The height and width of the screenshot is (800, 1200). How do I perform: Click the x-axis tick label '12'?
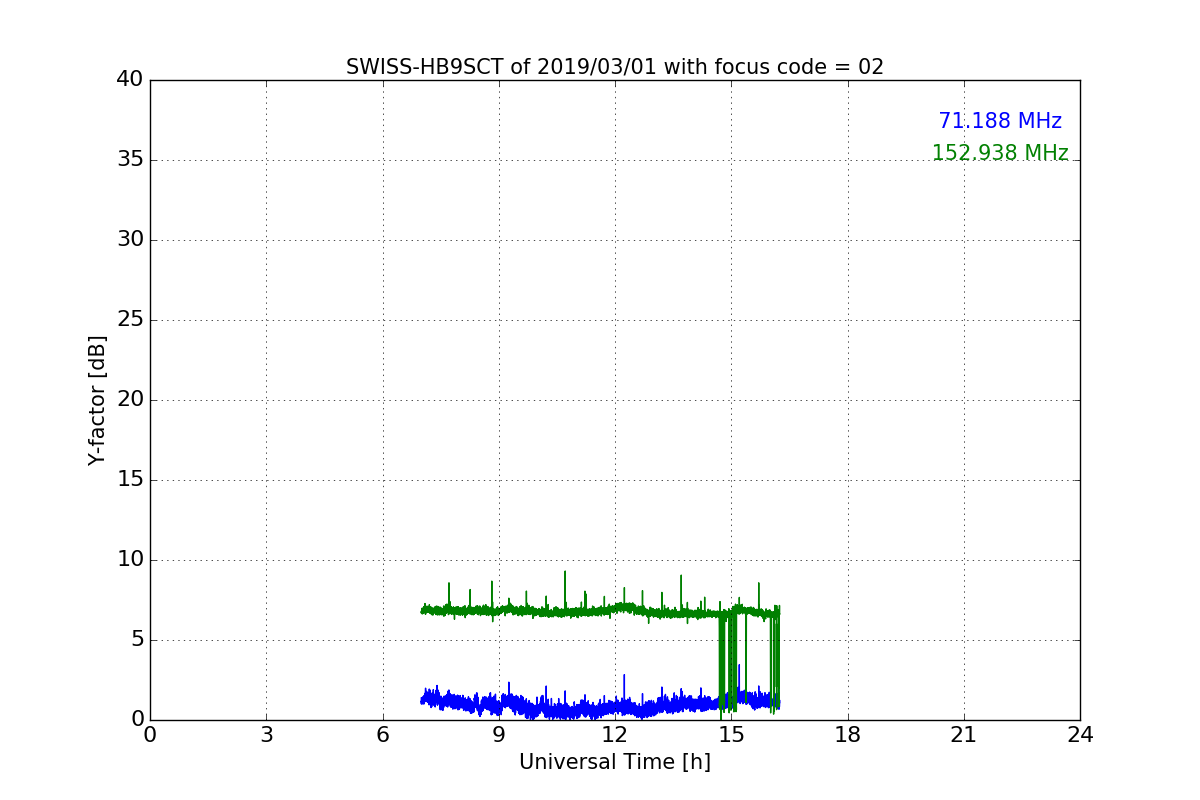tap(615, 735)
